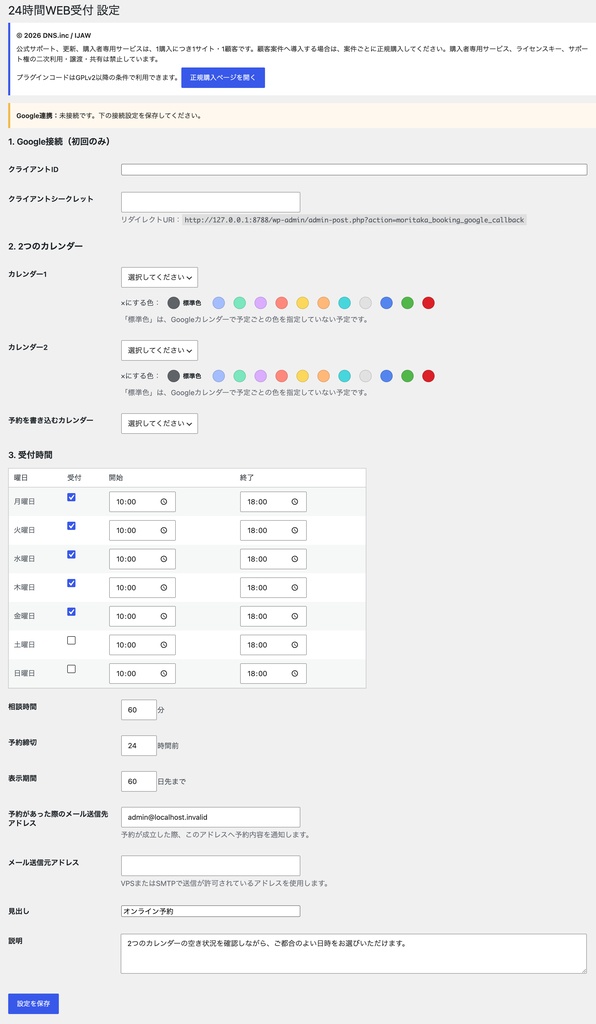Open clock picker for Thursday start time
Viewport: 596px width, 1024px height.
[164, 588]
